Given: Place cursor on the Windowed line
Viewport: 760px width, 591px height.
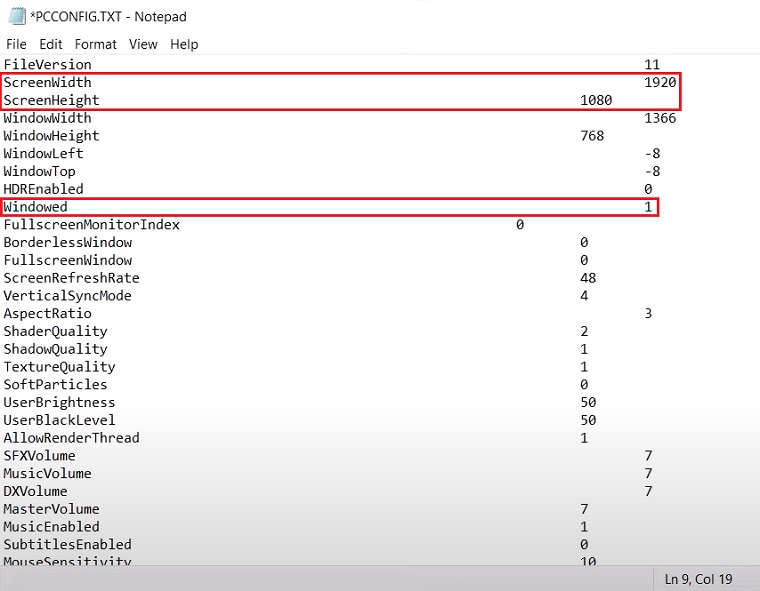Looking at the screenshot, I should point(35,207).
